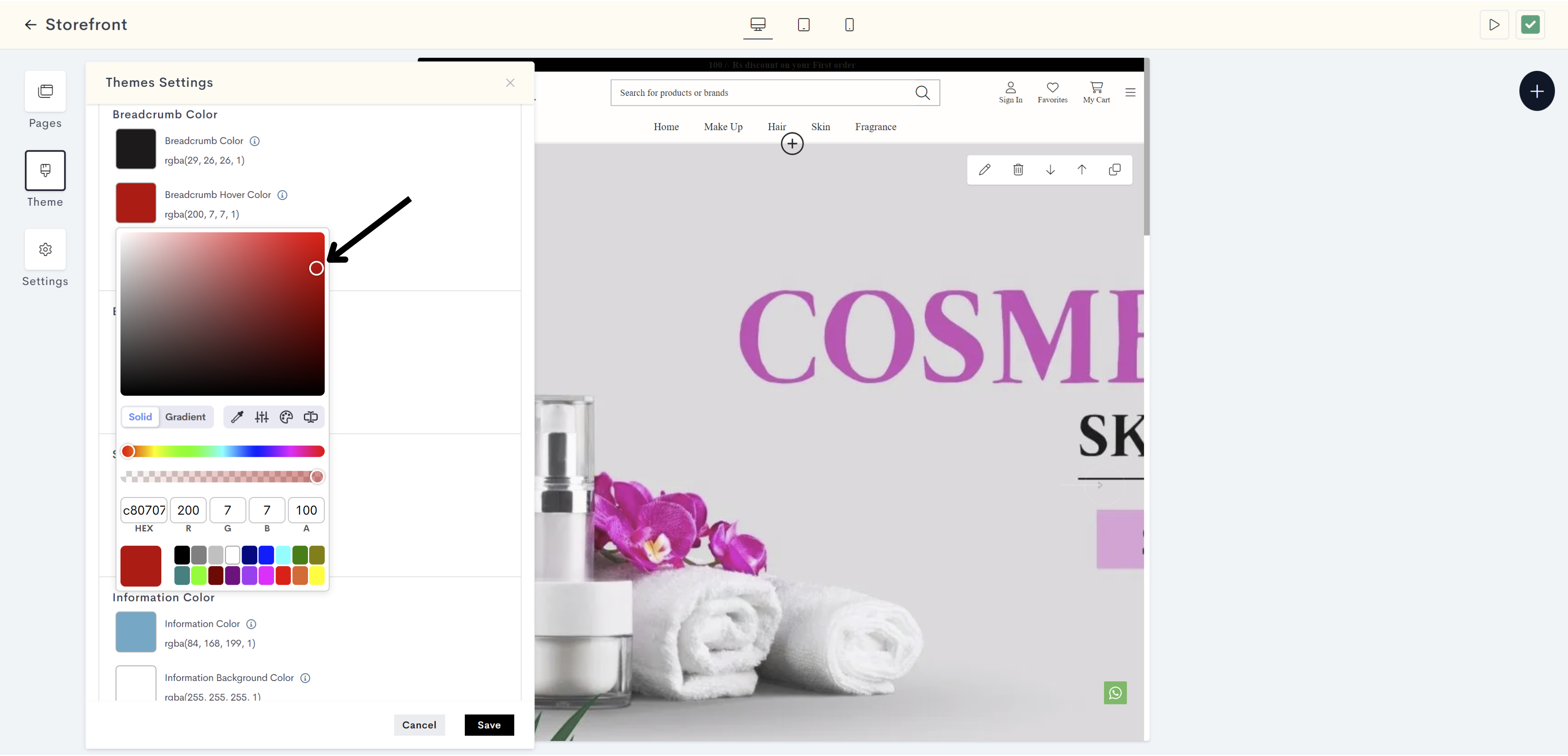1568x756 pixels.
Task: Click the rgba(29, 26, 26, 1) value text
Action: (204, 160)
